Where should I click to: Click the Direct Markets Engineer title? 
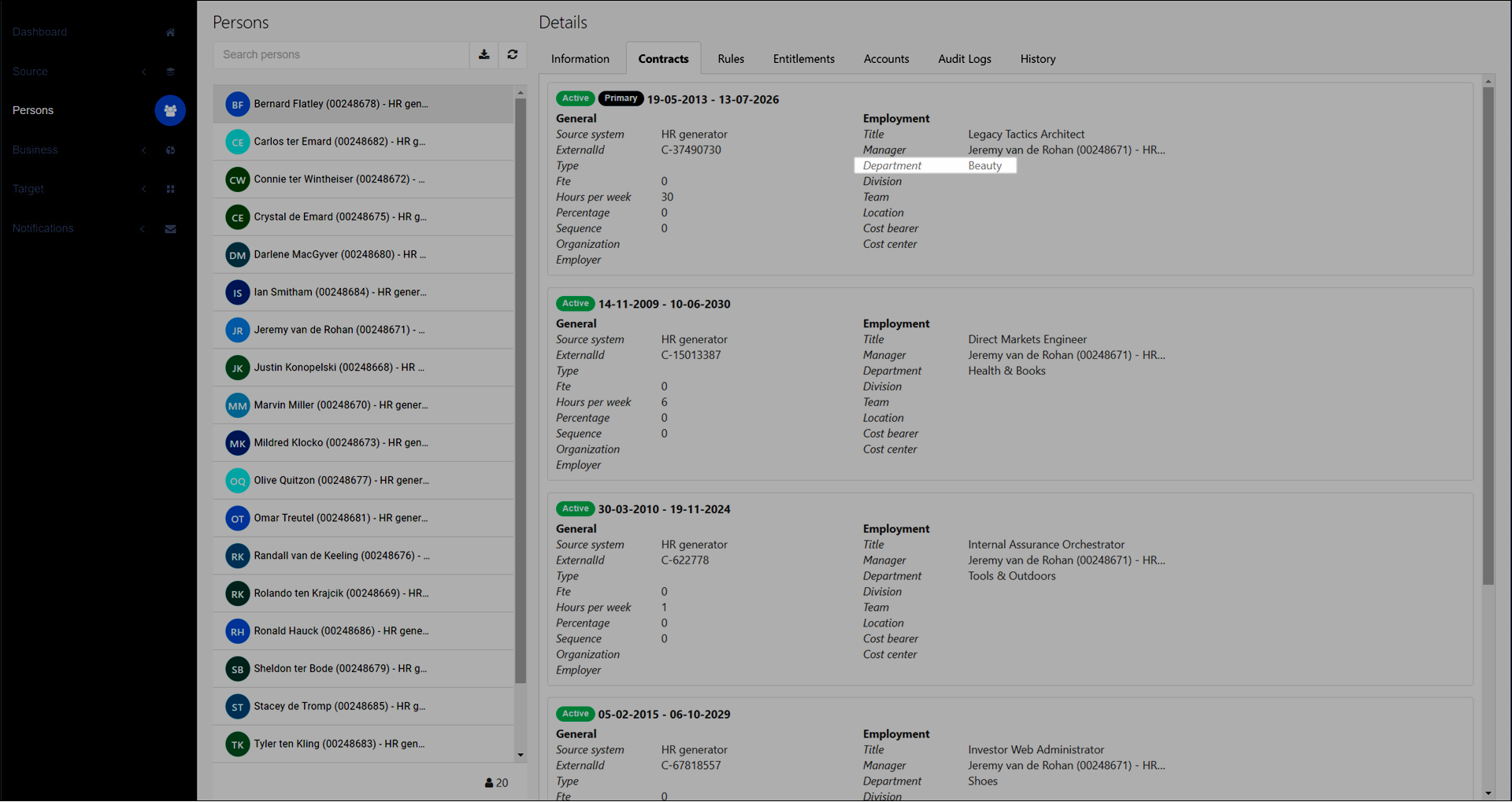click(1027, 339)
